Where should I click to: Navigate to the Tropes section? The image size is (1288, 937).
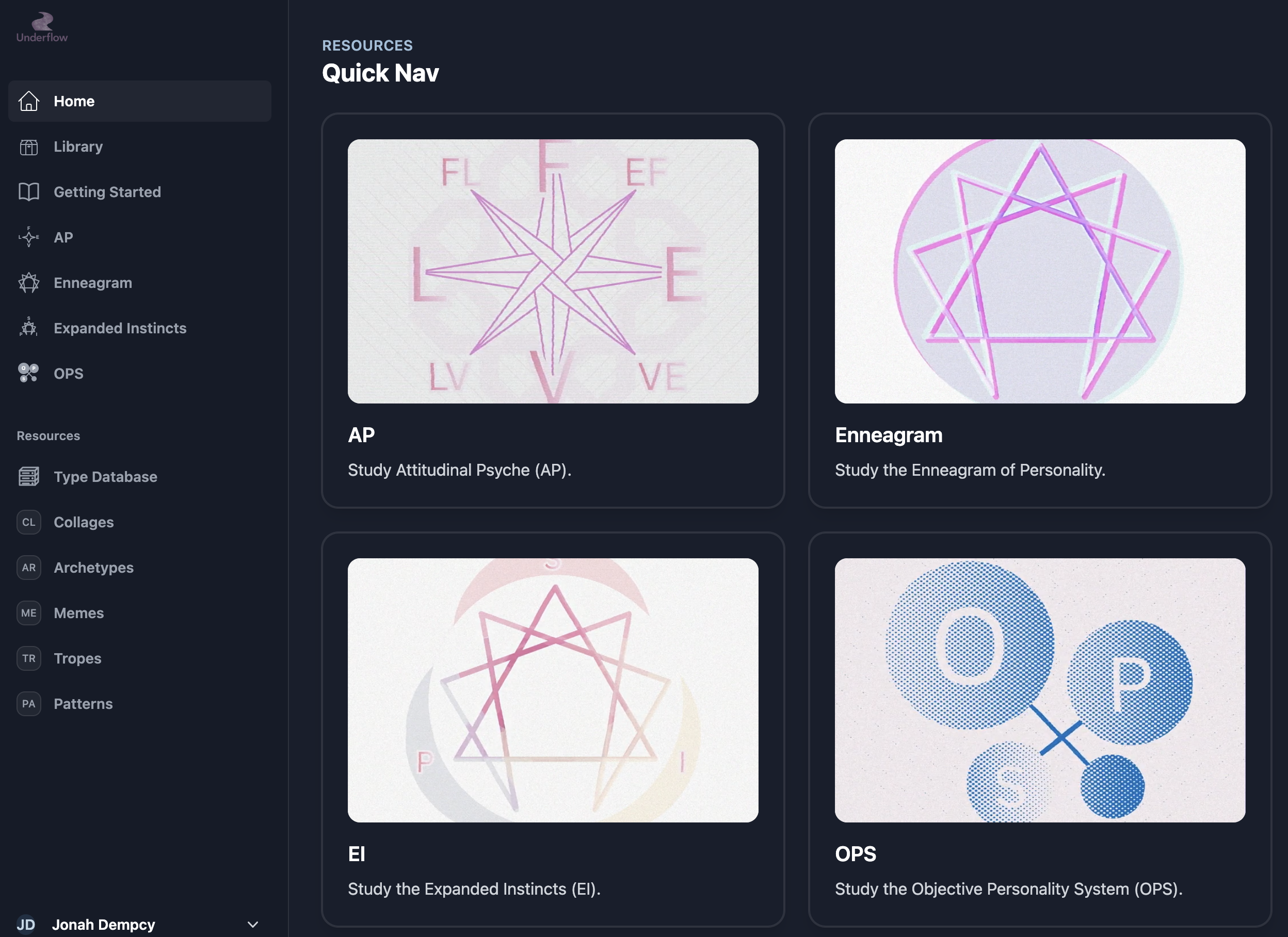point(77,658)
